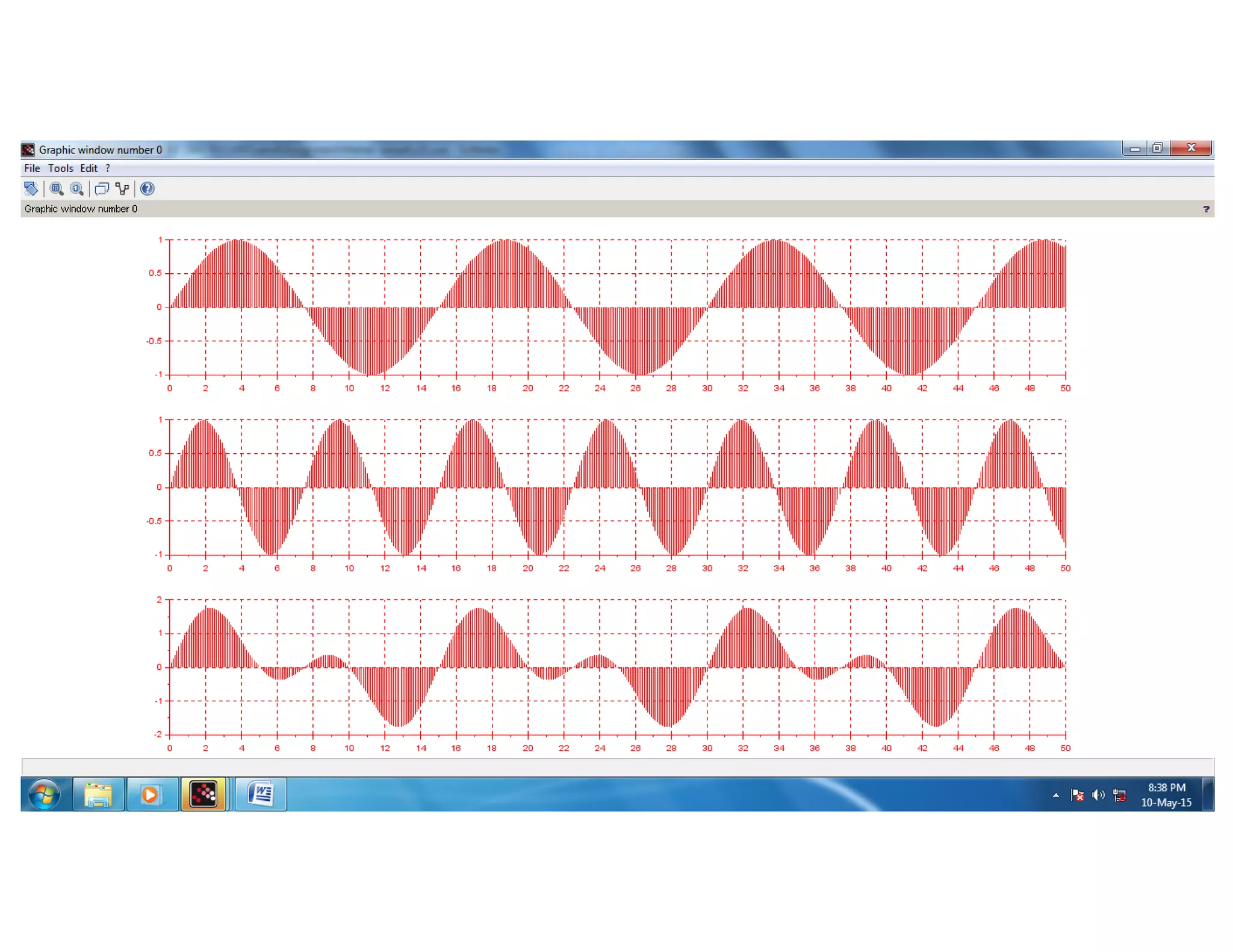Open Microsoft Word from the taskbar

coord(261,794)
